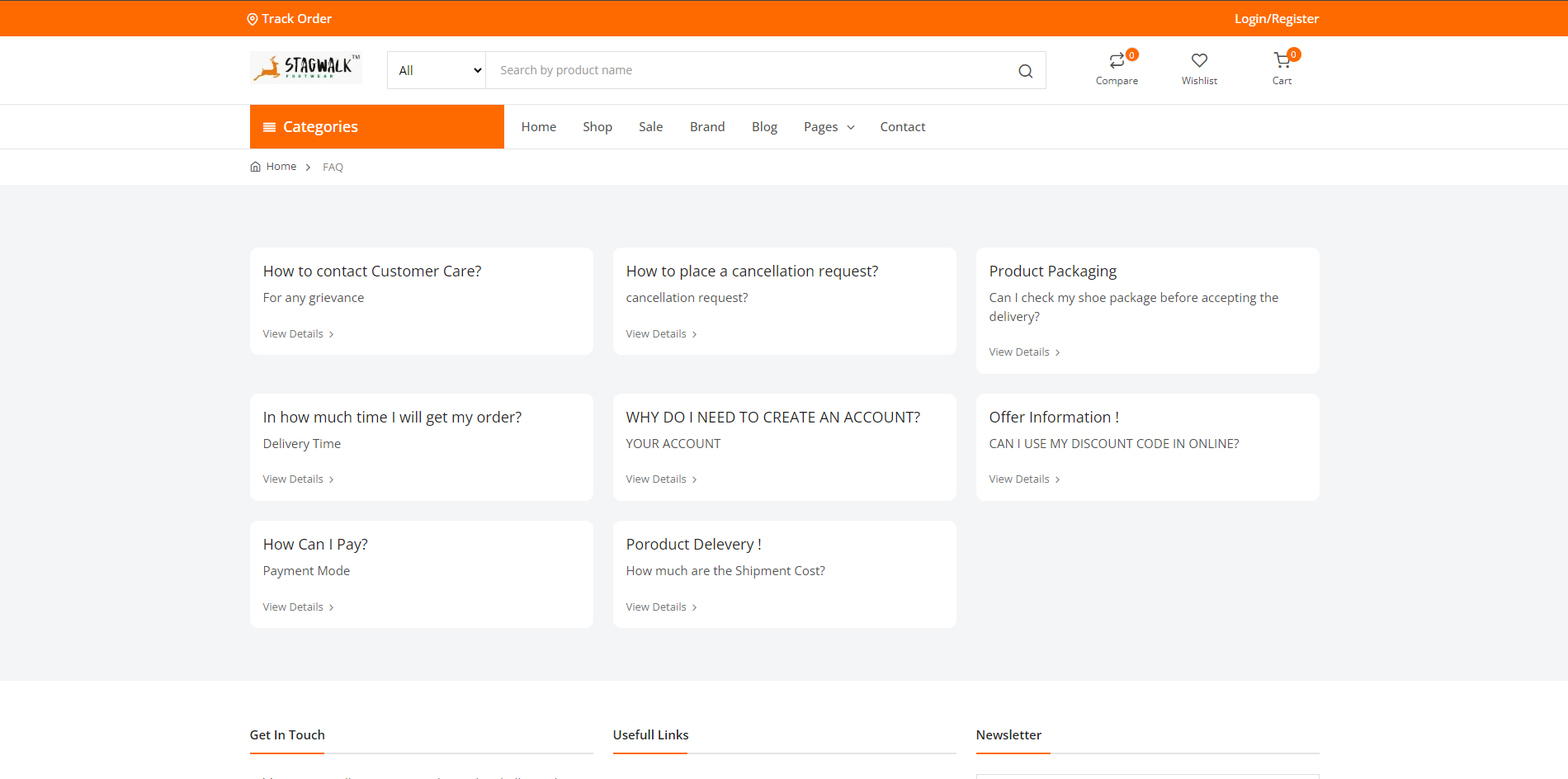This screenshot has width=1568, height=779.
Task: Click the 'Poroduct Delevery !' heading
Action: pos(693,545)
